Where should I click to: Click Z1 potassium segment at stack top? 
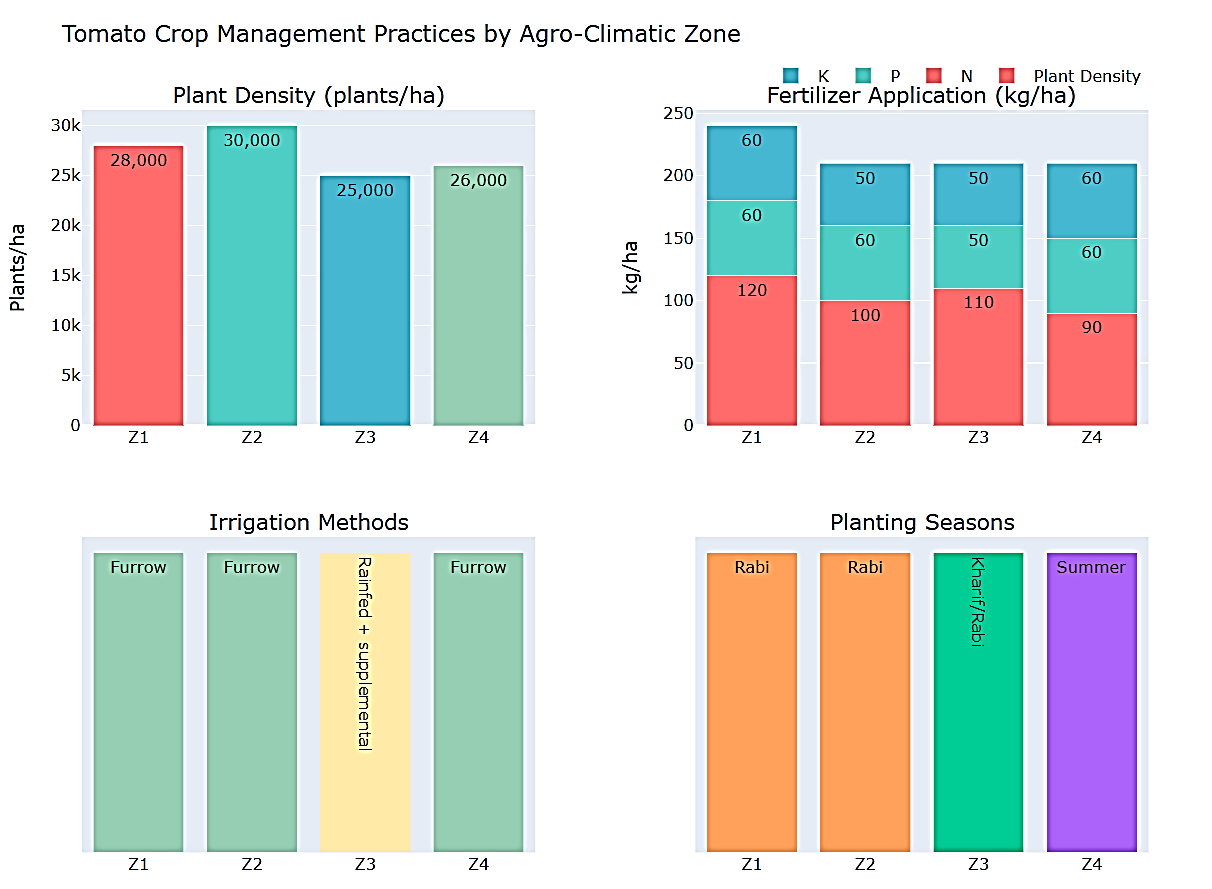[752, 163]
